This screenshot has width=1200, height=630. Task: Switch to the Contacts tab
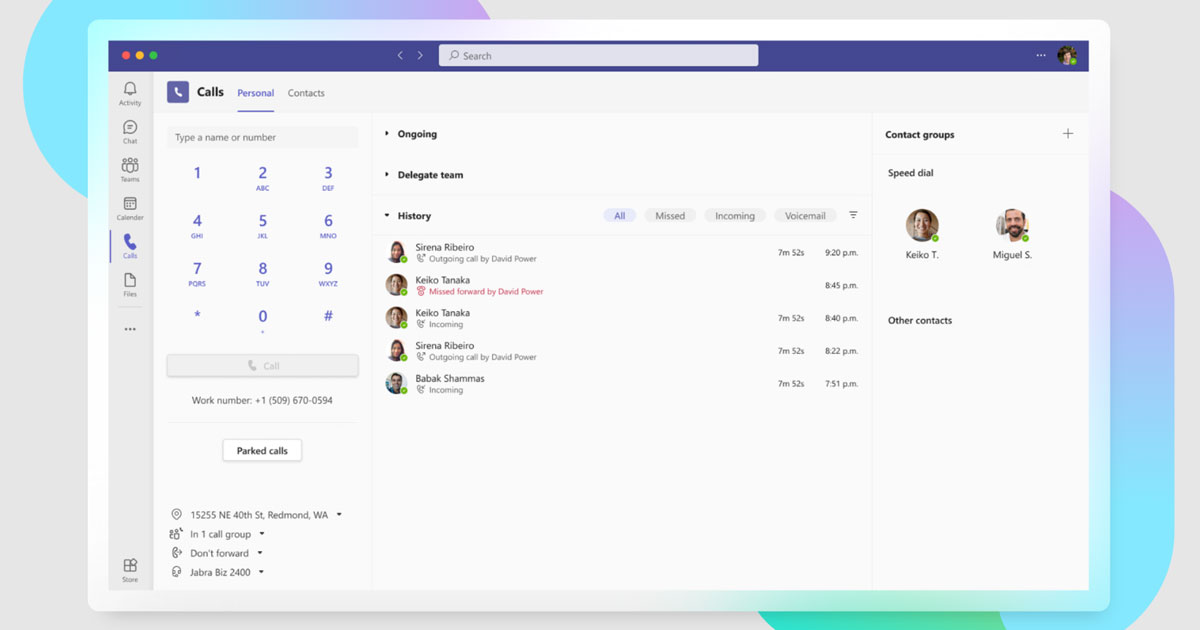(306, 93)
